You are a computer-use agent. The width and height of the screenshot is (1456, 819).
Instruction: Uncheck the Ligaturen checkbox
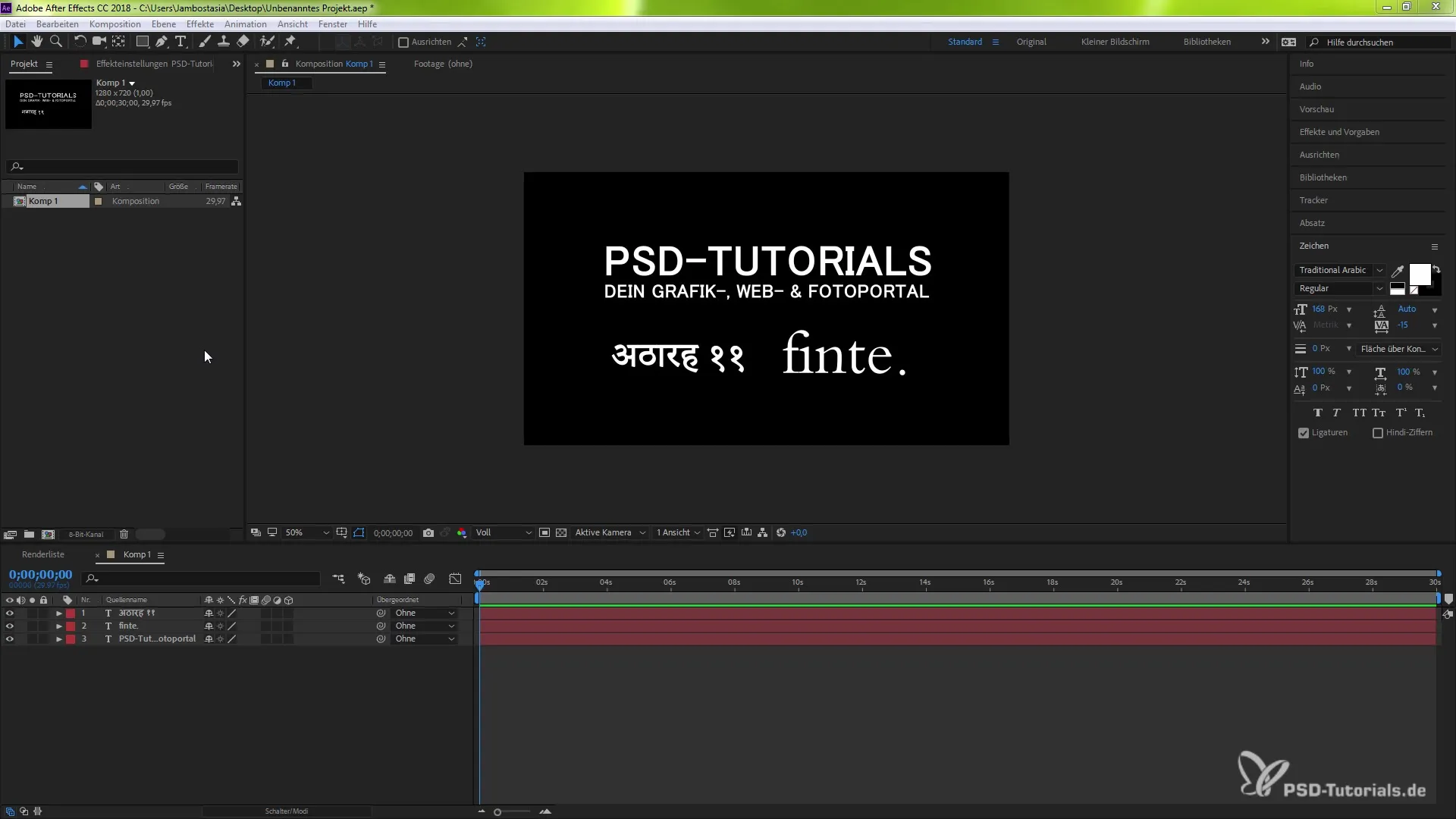click(1304, 433)
